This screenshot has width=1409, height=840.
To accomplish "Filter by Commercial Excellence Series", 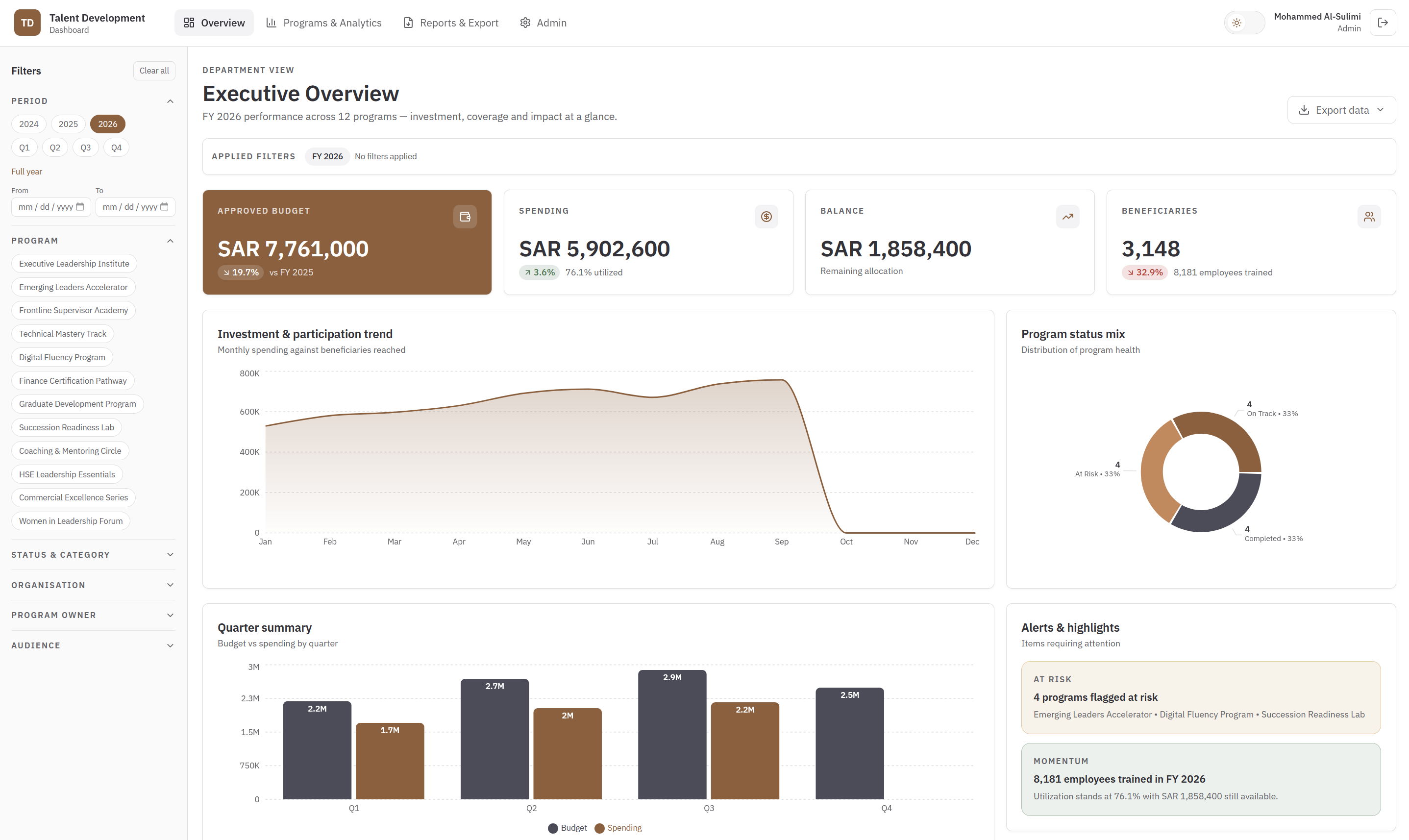I will [x=74, y=497].
